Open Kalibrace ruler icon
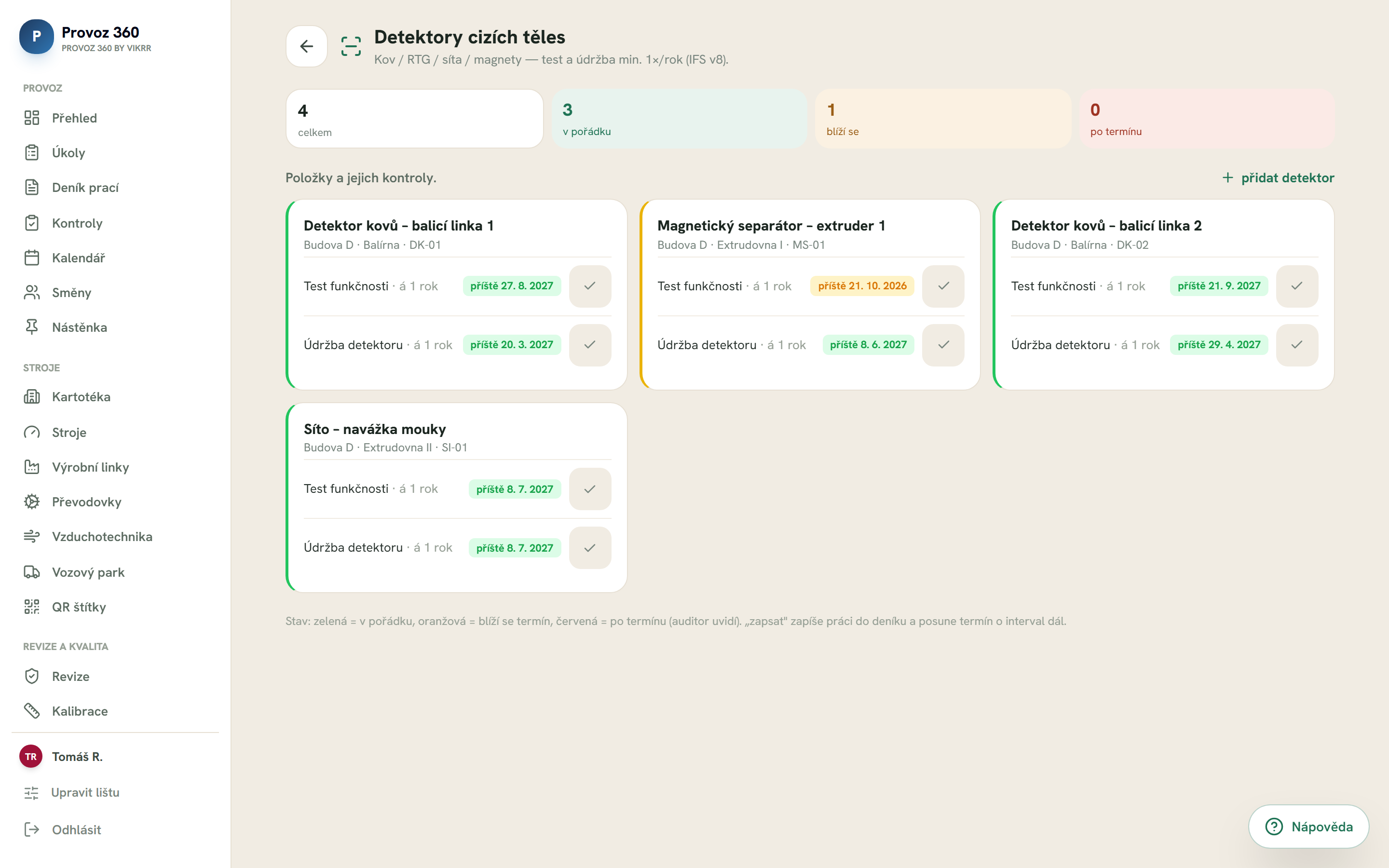Image resolution: width=1389 pixels, height=868 pixels. pos(31,711)
